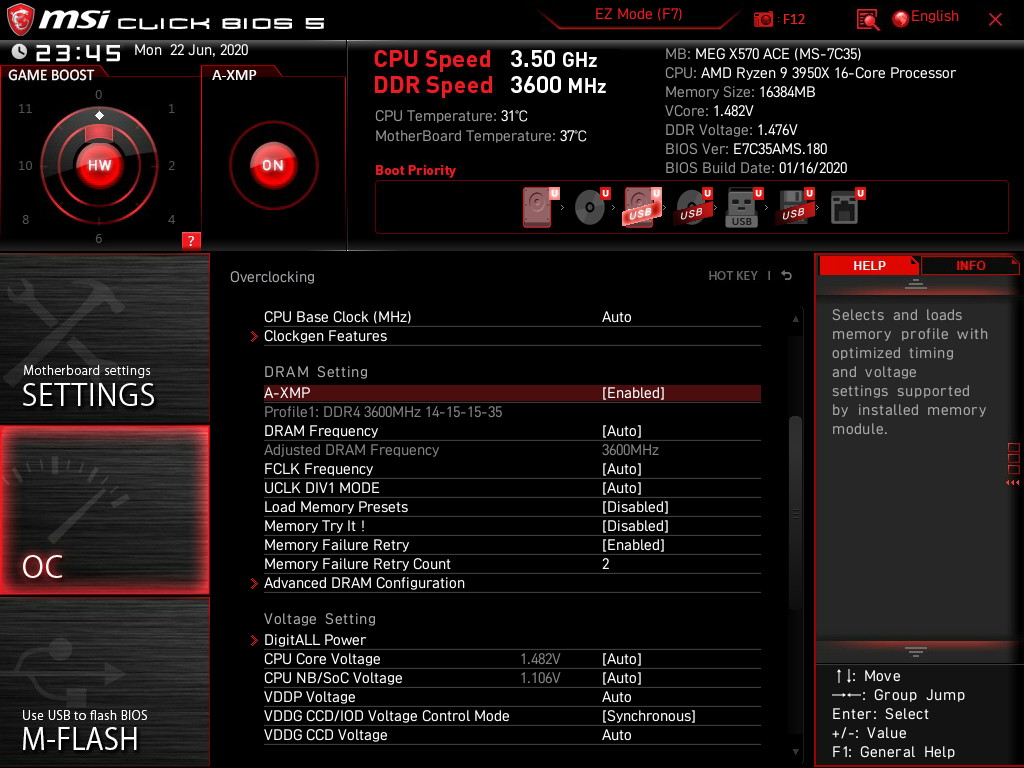1024x768 pixels.
Task: Select the network boot device icon
Action: (846, 207)
